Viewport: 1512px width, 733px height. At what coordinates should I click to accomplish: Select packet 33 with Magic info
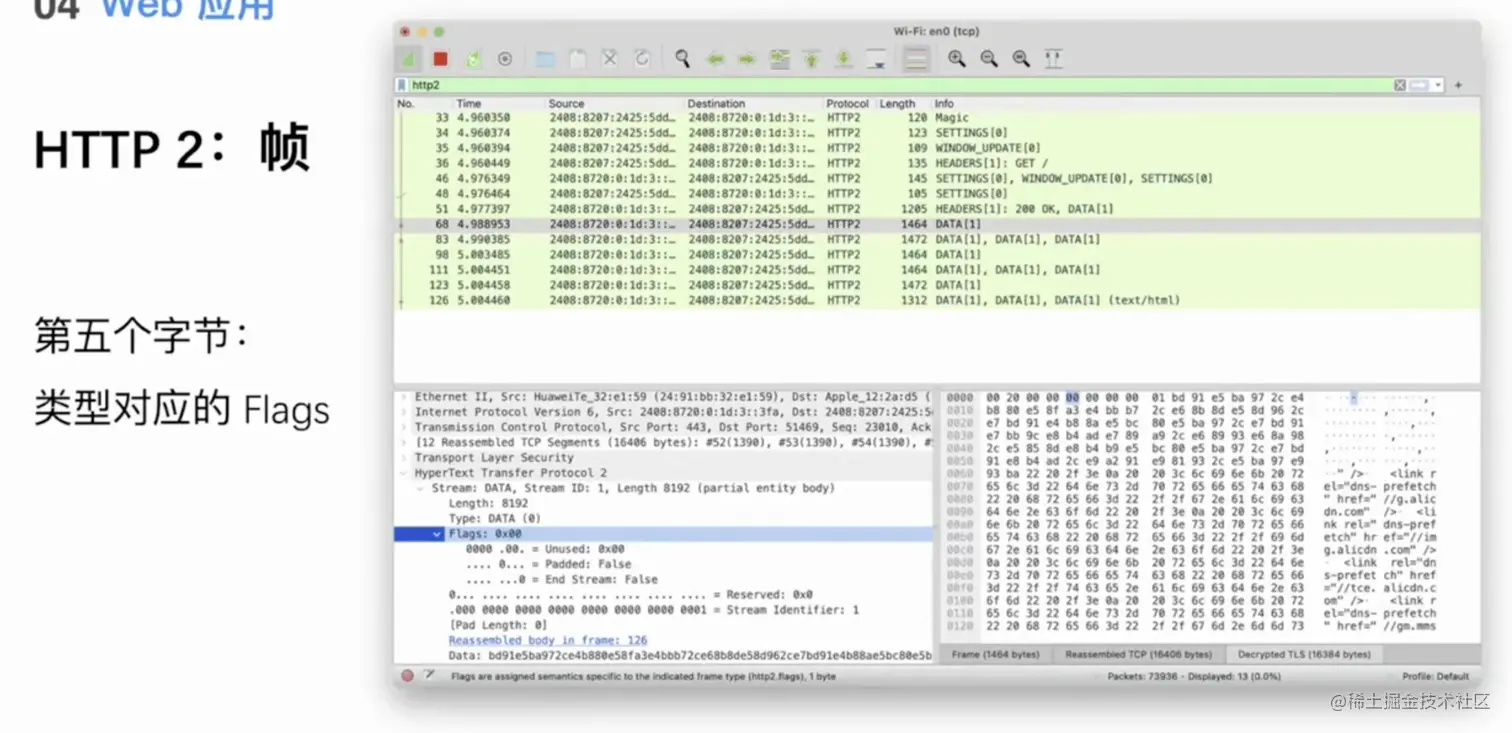(938, 118)
